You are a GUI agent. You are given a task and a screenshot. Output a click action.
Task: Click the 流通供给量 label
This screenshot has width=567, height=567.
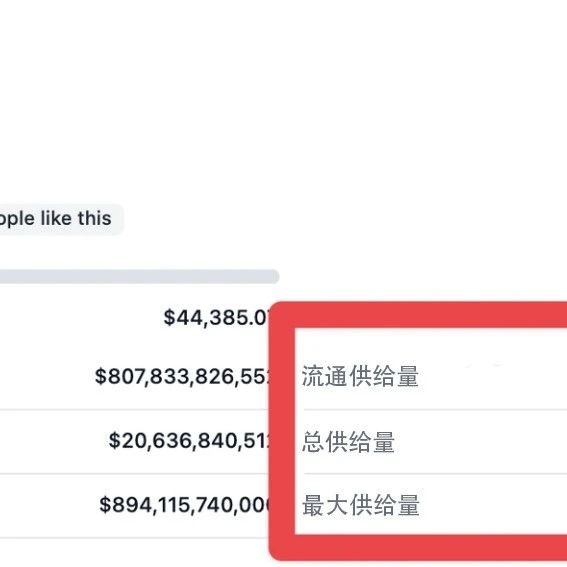tap(360, 376)
